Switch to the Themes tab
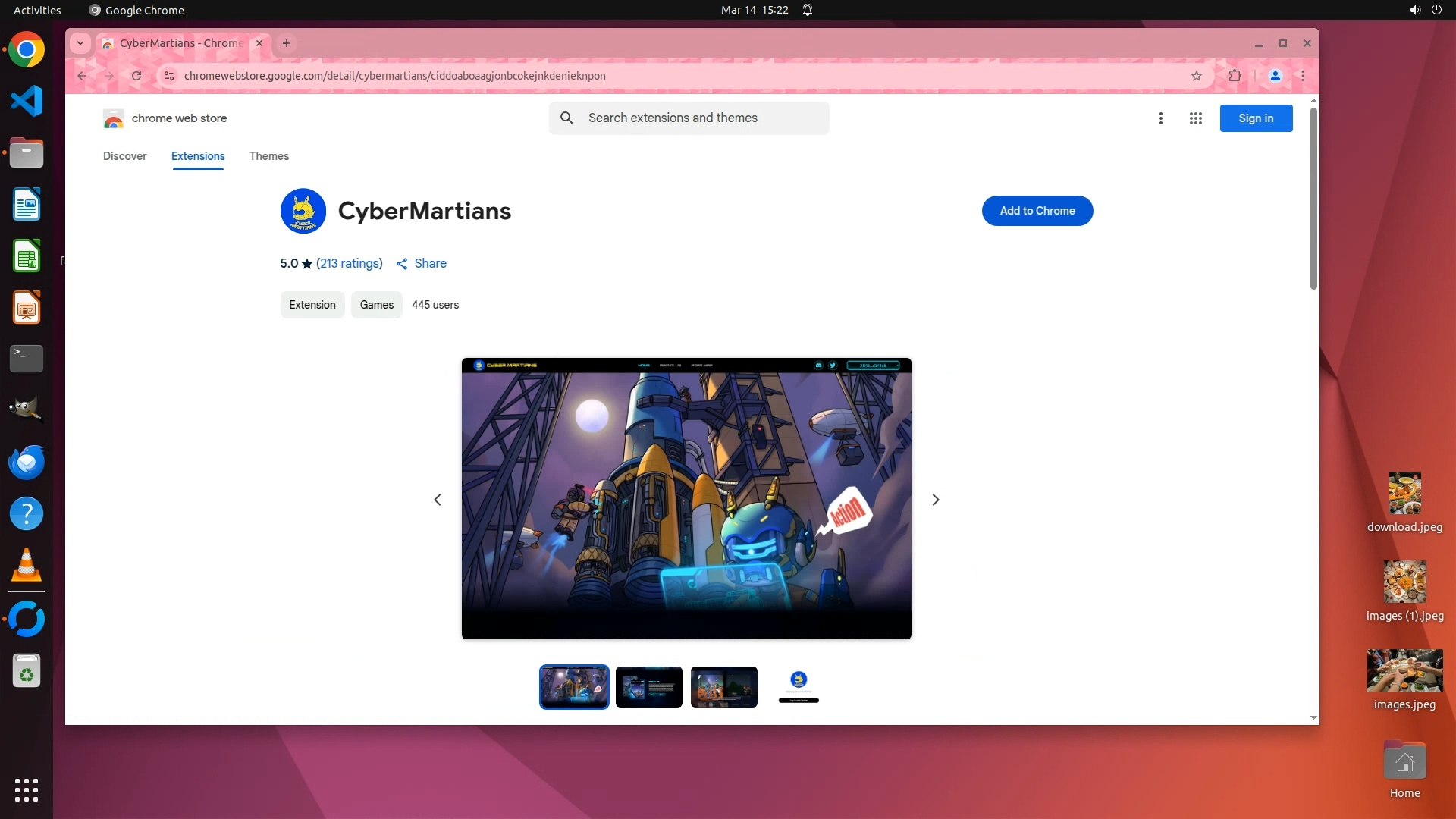Image resolution: width=1456 pixels, height=819 pixels. pyautogui.click(x=269, y=156)
